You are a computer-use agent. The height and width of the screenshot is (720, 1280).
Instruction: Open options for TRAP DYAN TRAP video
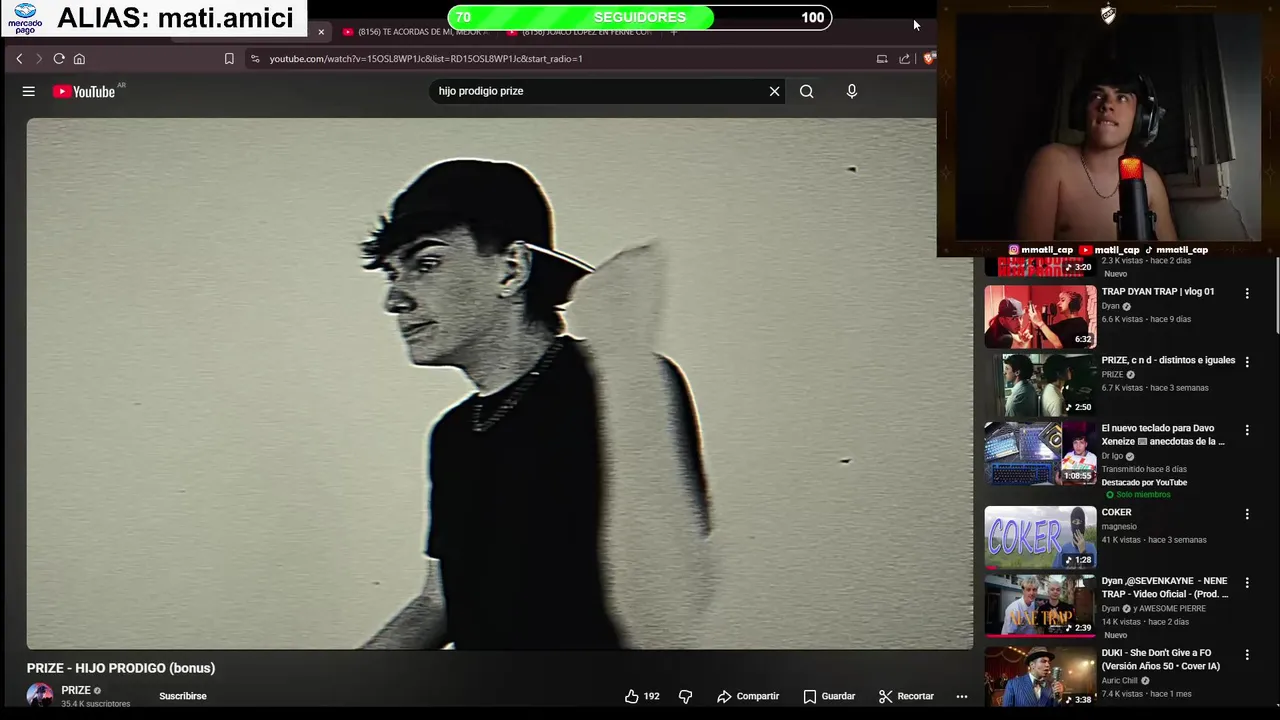pyautogui.click(x=1247, y=293)
